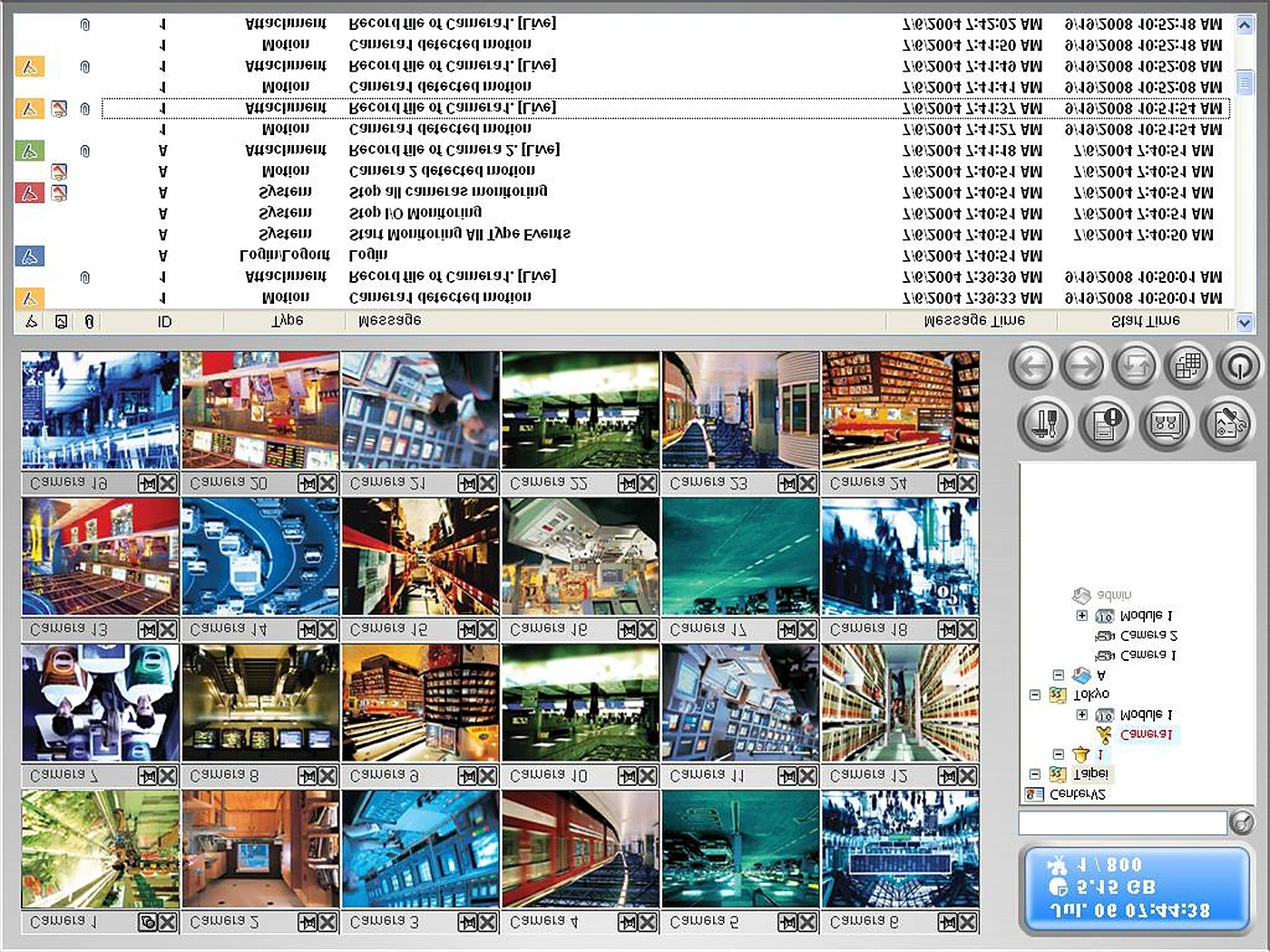This screenshot has height=952, width=1270.
Task: Collapse subscriber A under Tokyo
Action: (x=1058, y=675)
